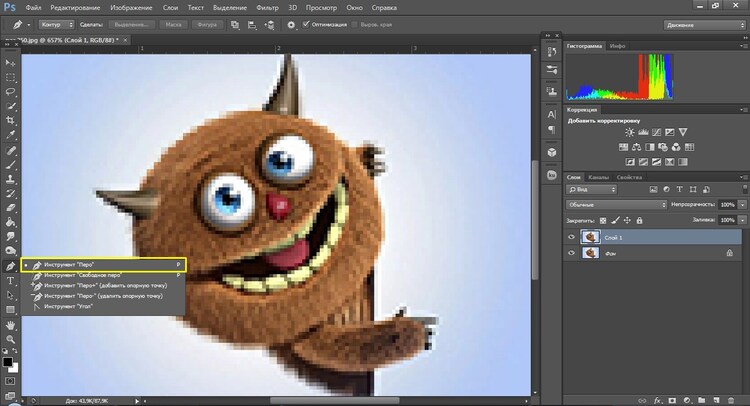The width and height of the screenshot is (750, 406).
Task: Open opacity Непрозрачность slider arrow
Action: tap(742, 205)
